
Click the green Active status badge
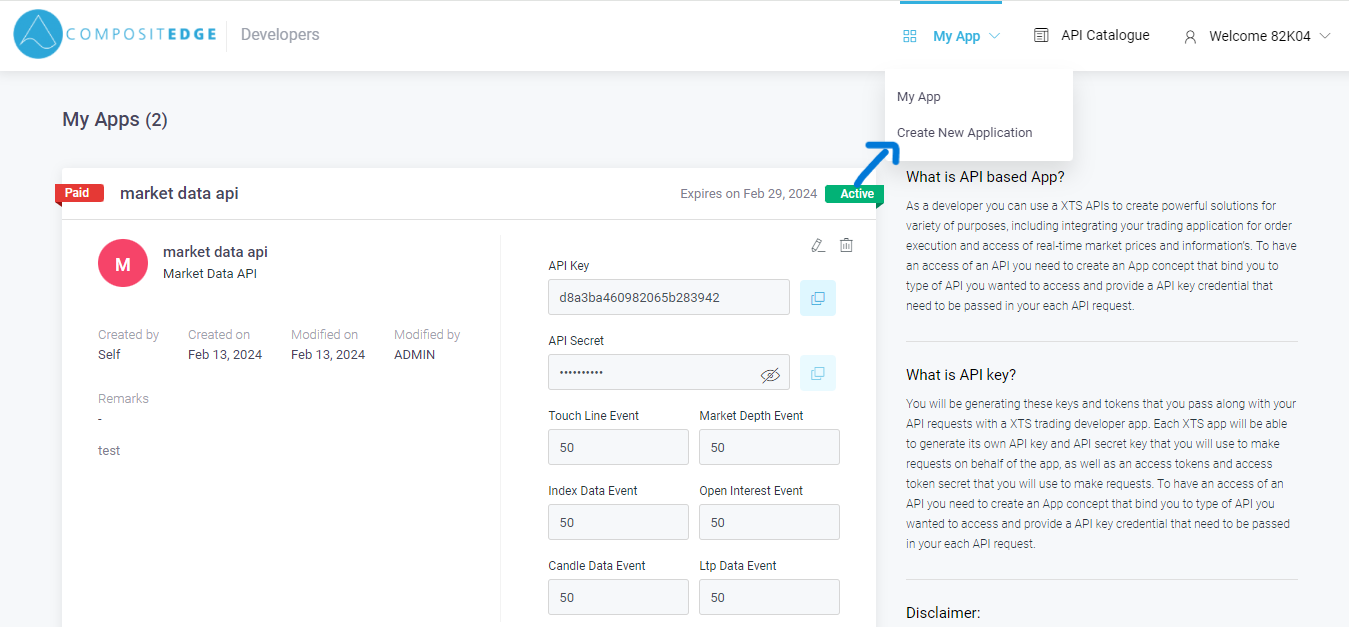856,194
